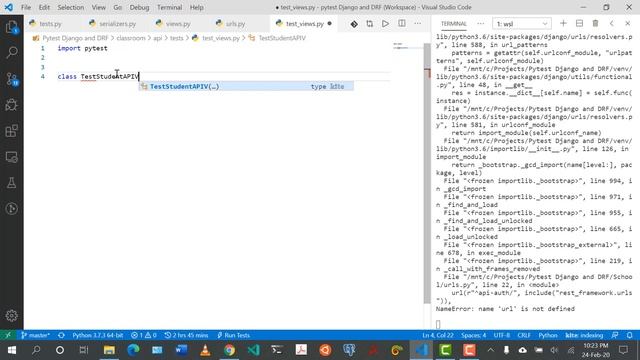The height and width of the screenshot is (360, 640).
Task: Select the 1: wsl terminal dropdown
Action: coord(522,24)
